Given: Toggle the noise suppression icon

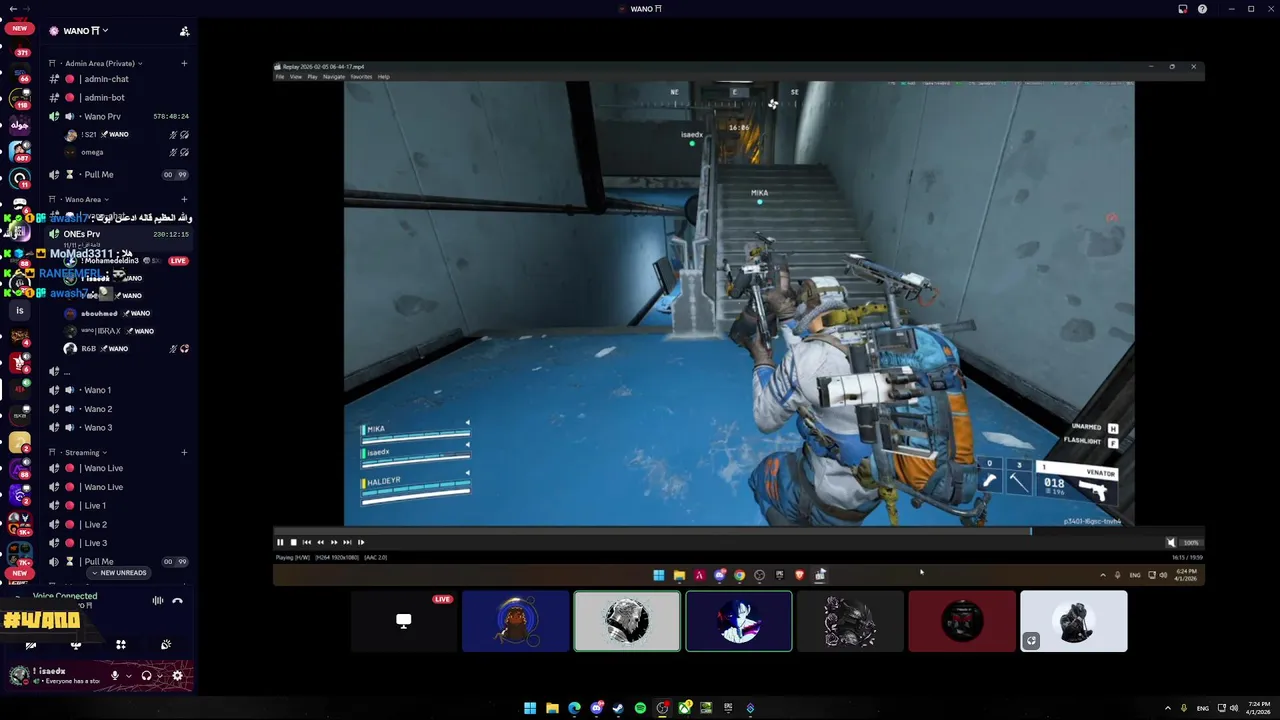Looking at the screenshot, I should tap(157, 601).
